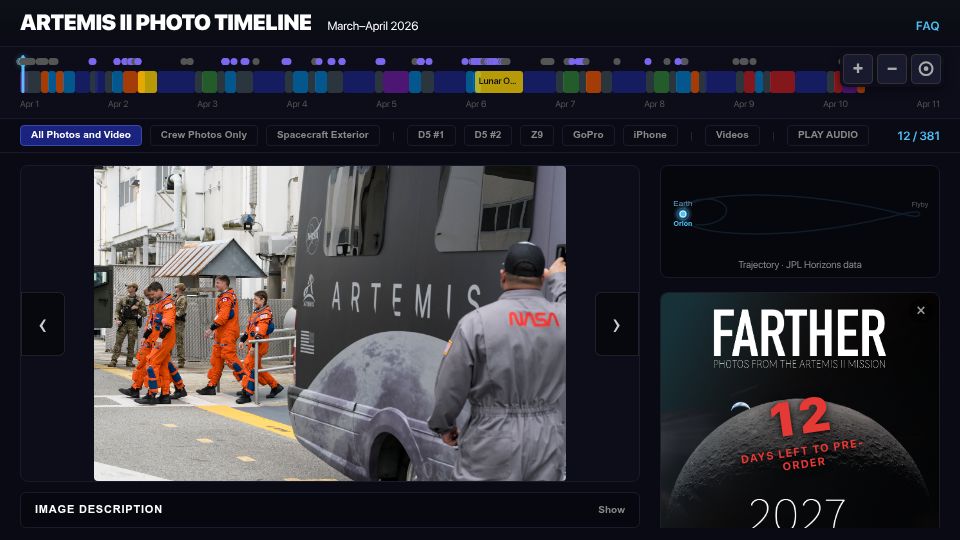The width and height of the screenshot is (960, 540).
Task: Click the IMAGE DESCRIPTION heading
Action: (99, 509)
